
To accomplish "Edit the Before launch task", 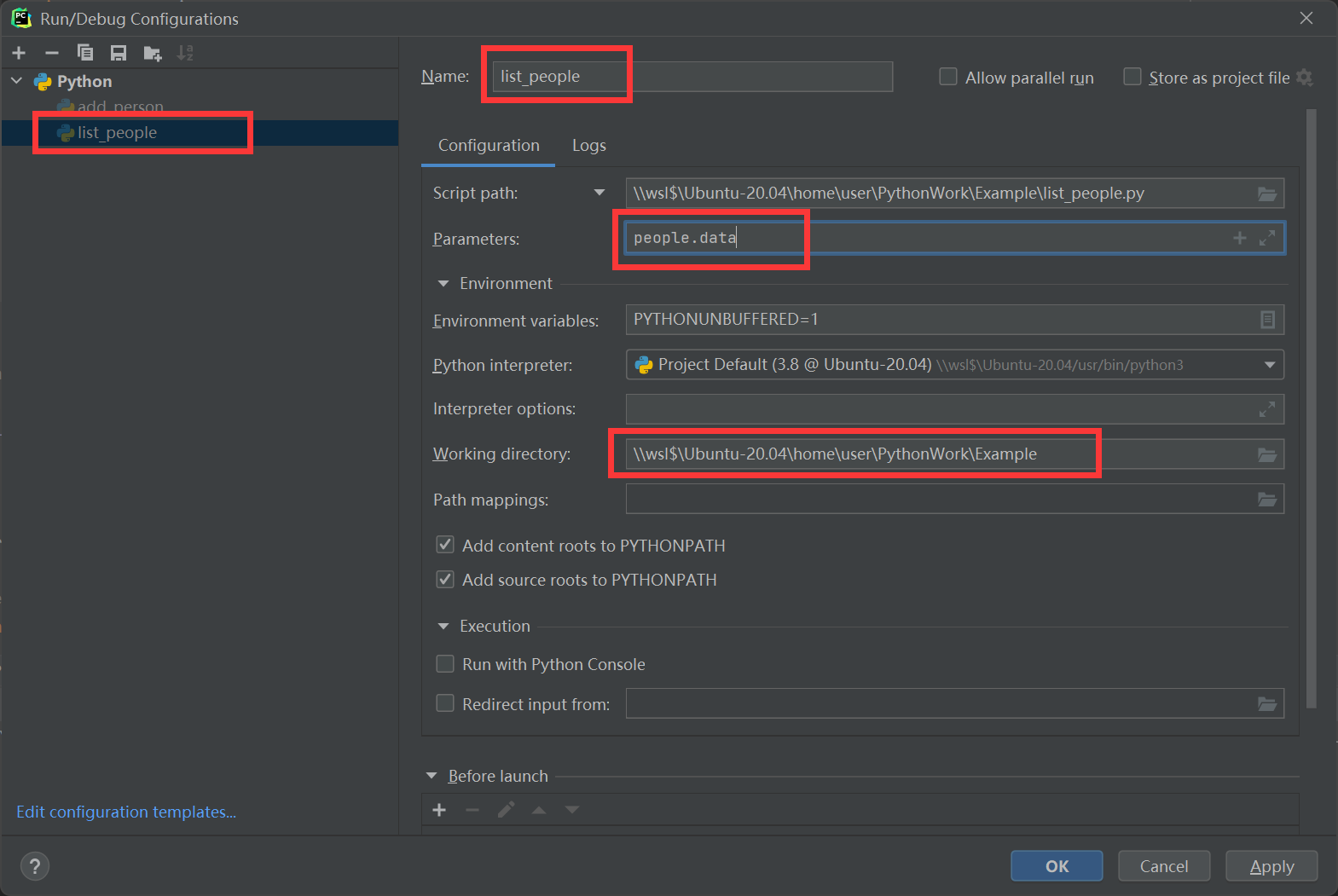I will (x=506, y=810).
